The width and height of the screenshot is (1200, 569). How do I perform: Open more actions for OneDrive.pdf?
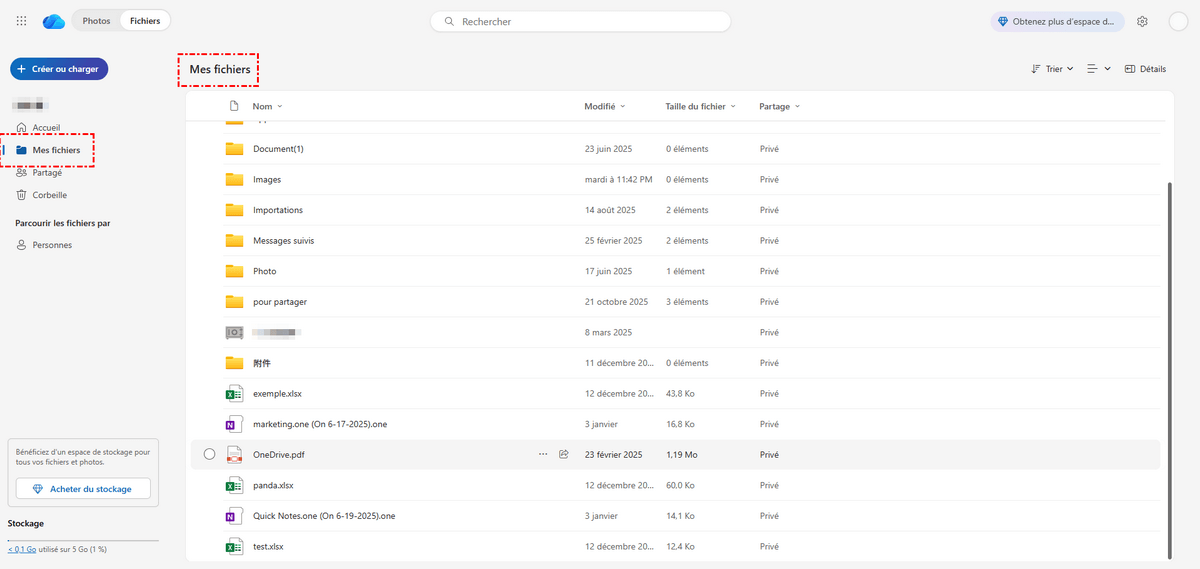(x=543, y=454)
